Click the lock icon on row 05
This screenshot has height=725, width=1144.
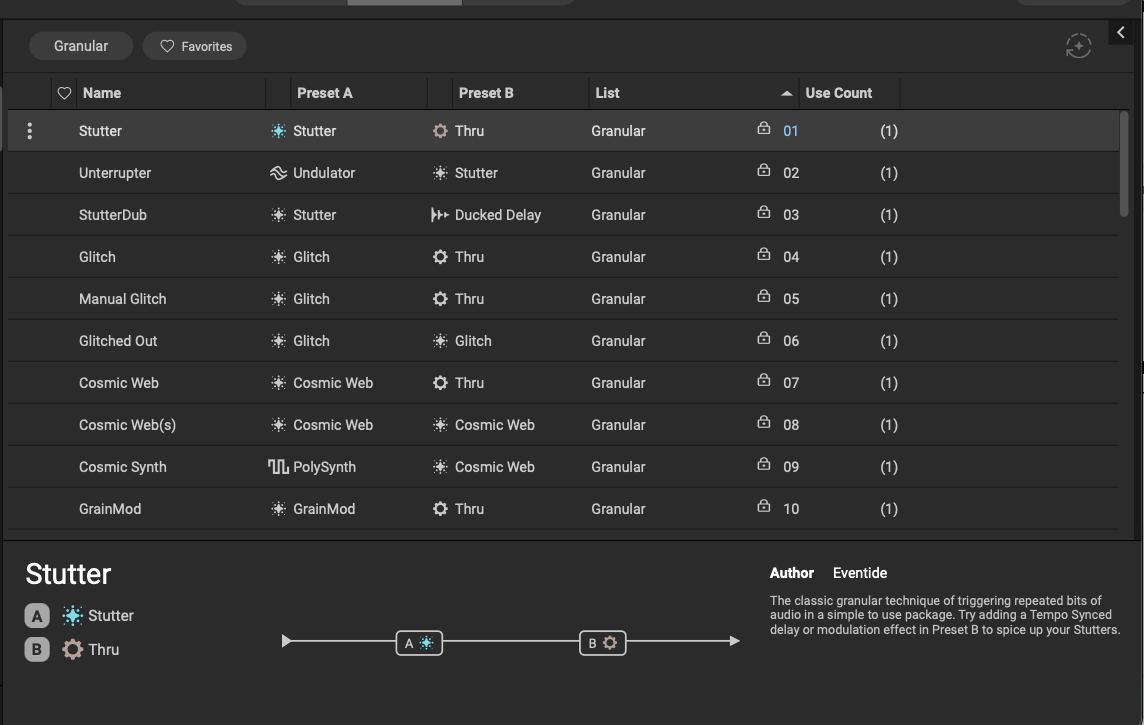(x=764, y=298)
